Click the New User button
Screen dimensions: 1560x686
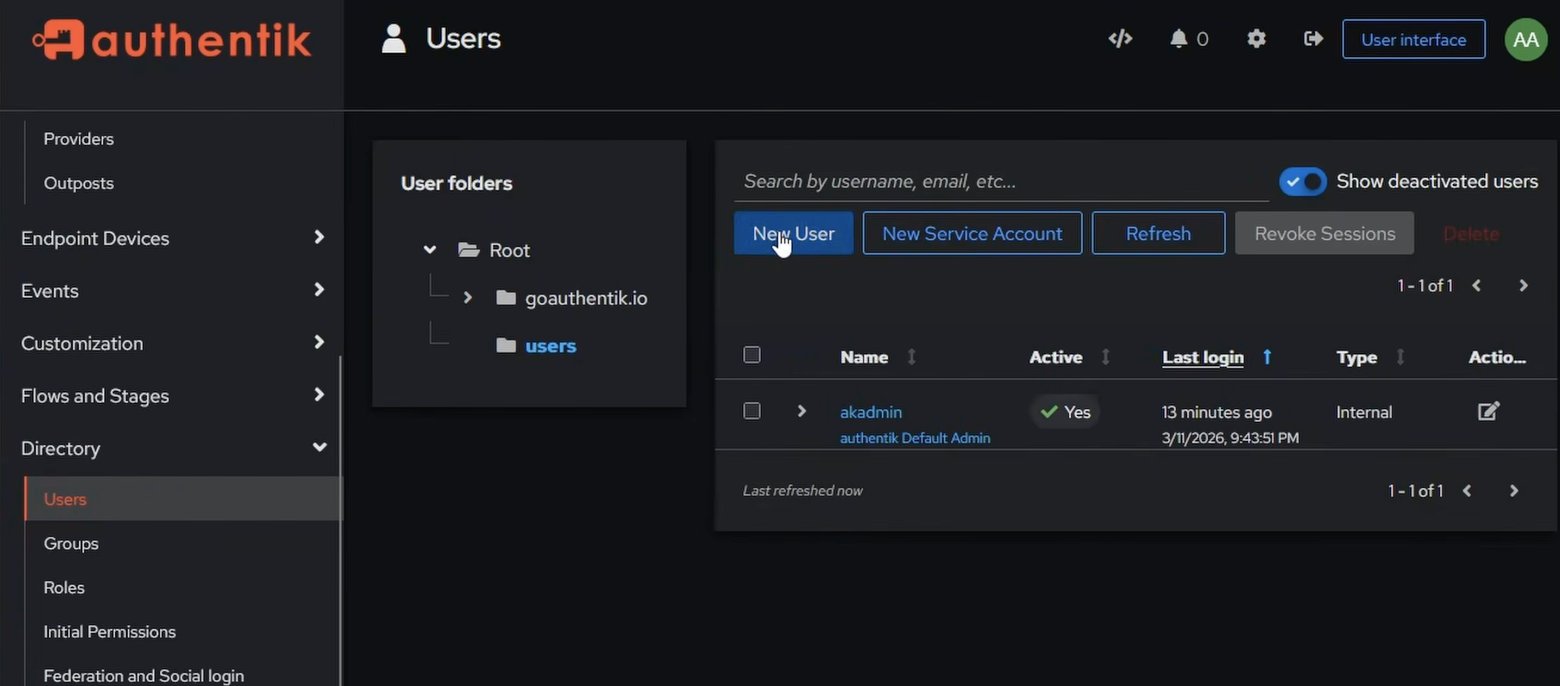(x=793, y=233)
